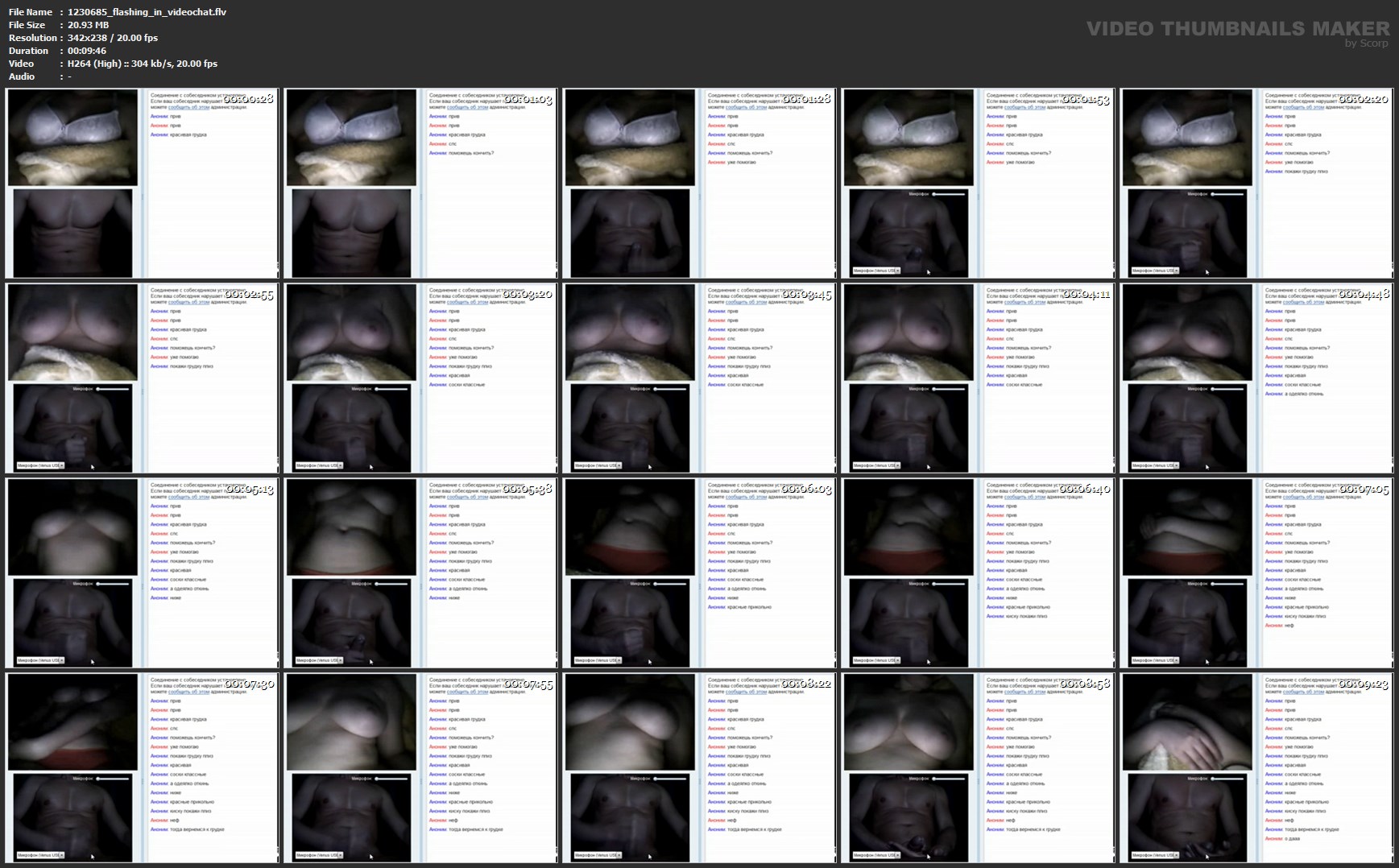1399x868 pixels.
Task: Open the microphone device dropdown in 00:04:48 frame
Action: point(1155,465)
